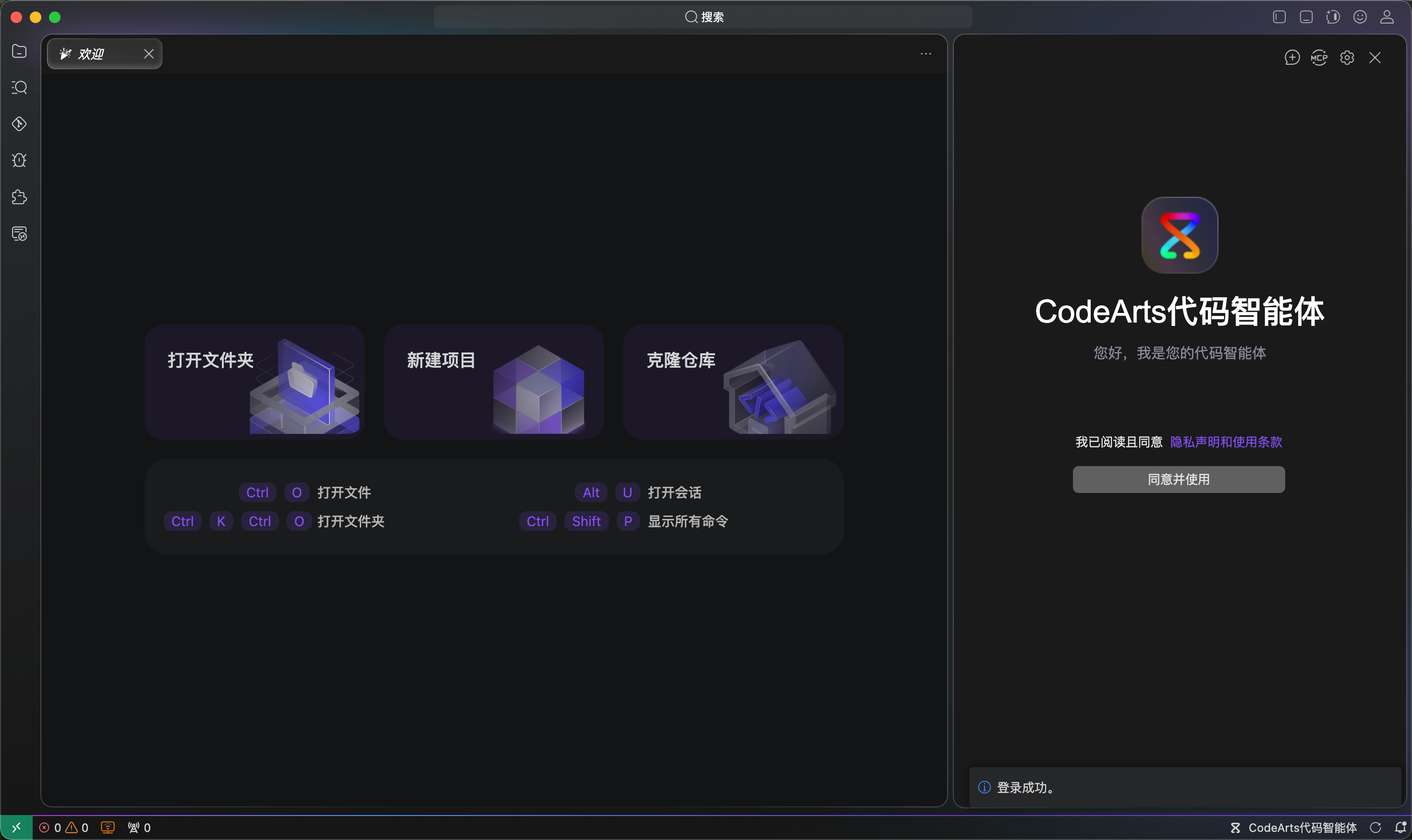Toggle bottom panel layout icon
Image resolution: width=1412 pixels, height=840 pixels.
coord(1306,17)
